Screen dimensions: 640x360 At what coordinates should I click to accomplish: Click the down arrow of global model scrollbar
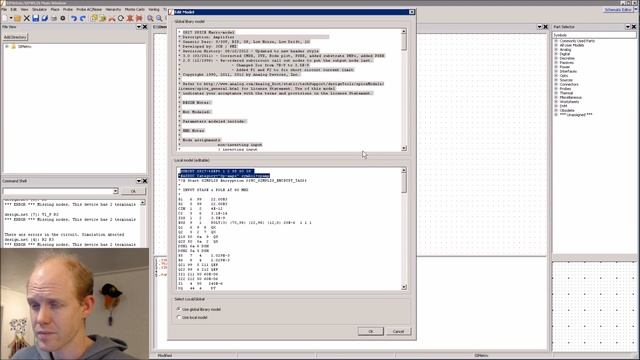[404, 149]
